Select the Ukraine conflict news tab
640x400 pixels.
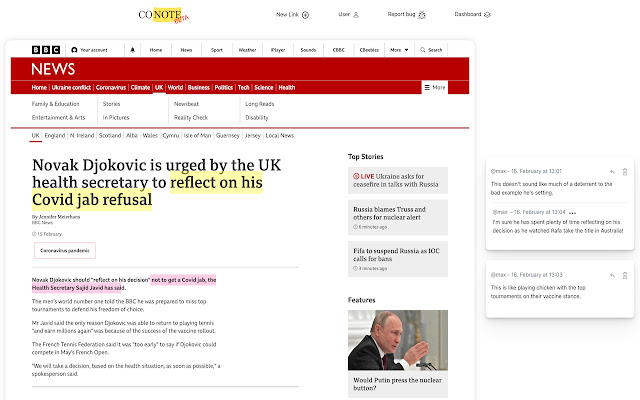71,87
